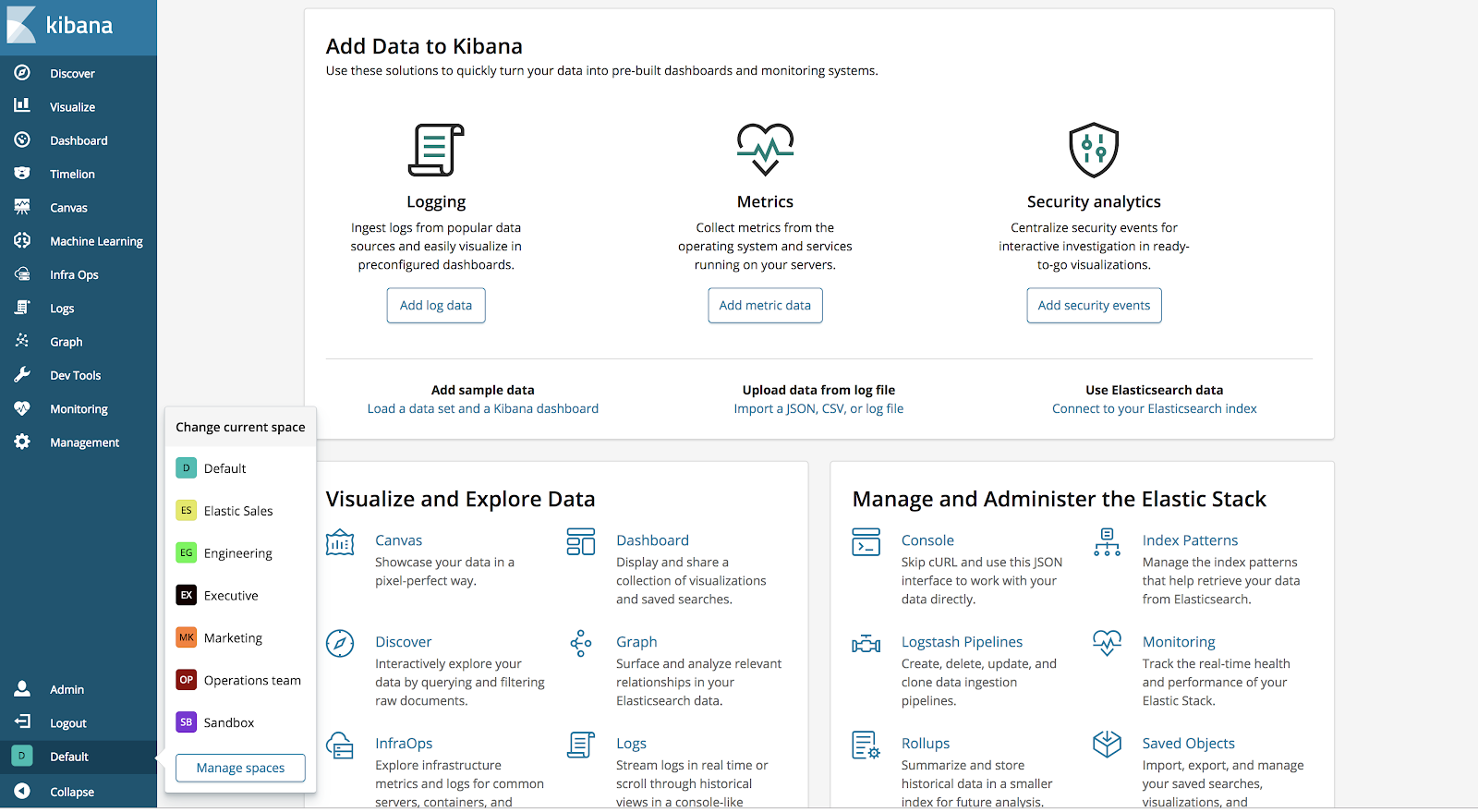The width and height of the screenshot is (1478, 812).
Task: Click the Management label in the sidebar
Action: tap(85, 442)
